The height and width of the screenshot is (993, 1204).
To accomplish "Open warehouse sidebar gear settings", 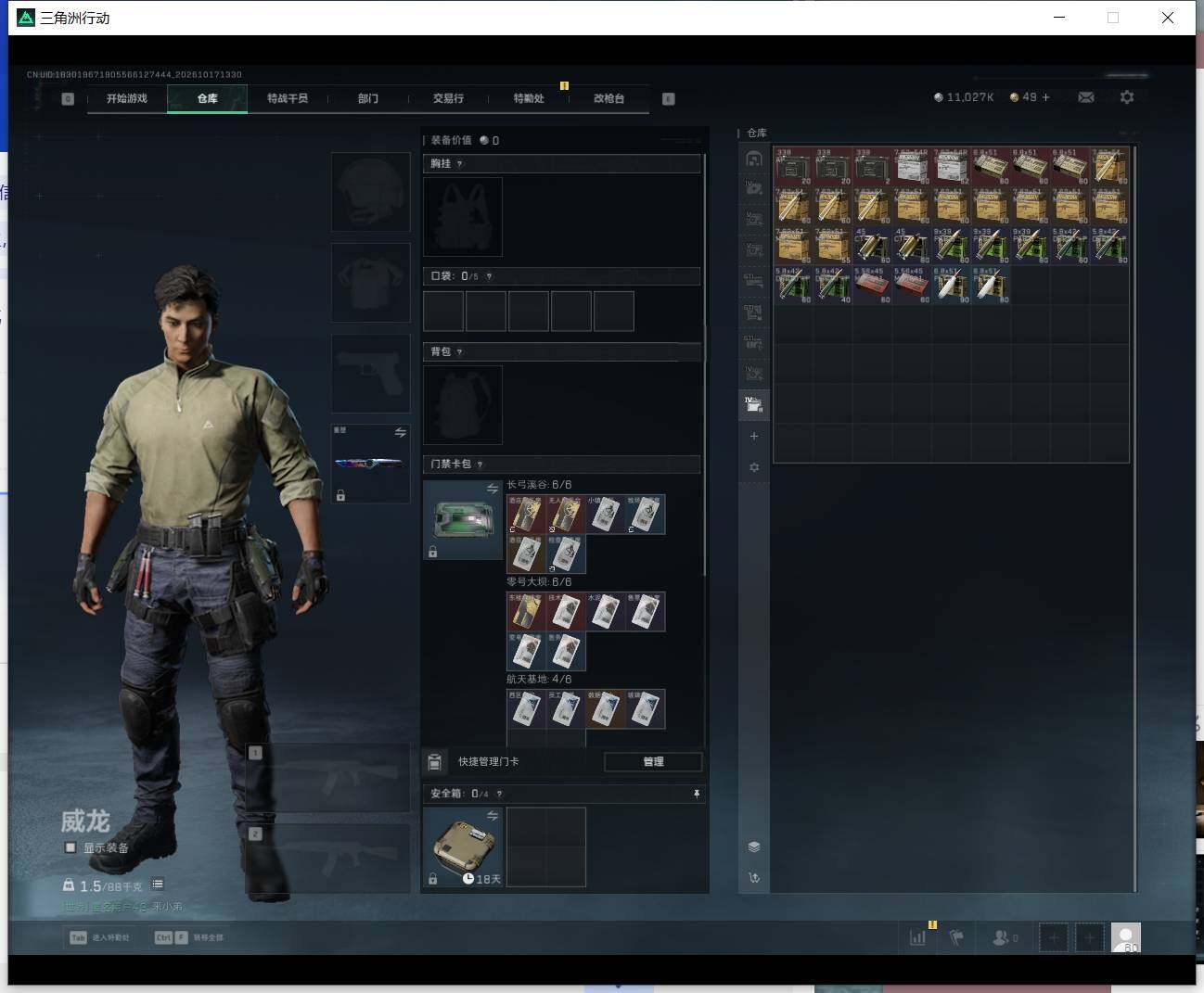I will point(754,467).
